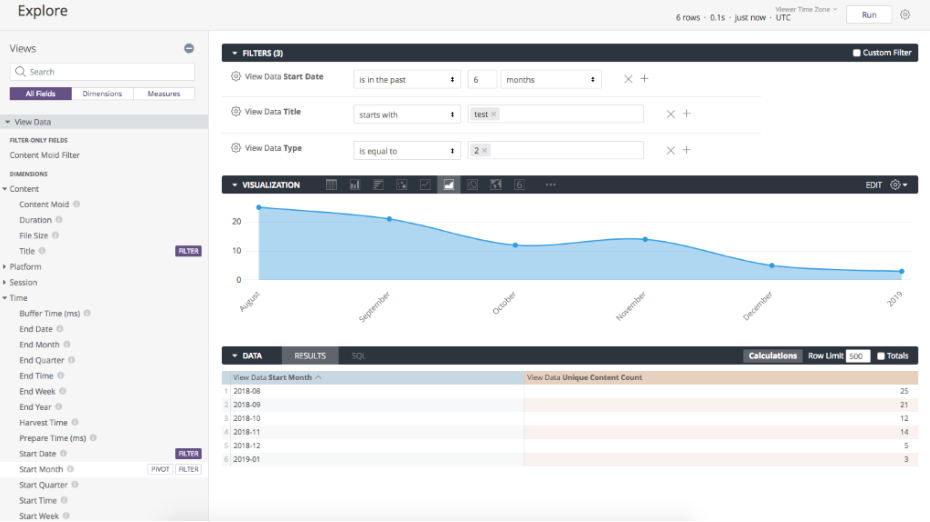Remove the View Data Type filter

coord(671,150)
